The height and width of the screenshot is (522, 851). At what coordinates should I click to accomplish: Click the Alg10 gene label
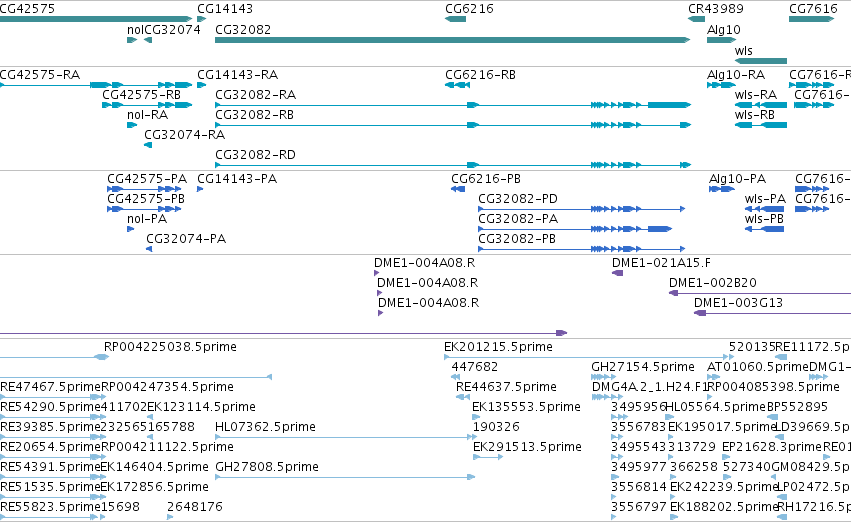coord(723,30)
